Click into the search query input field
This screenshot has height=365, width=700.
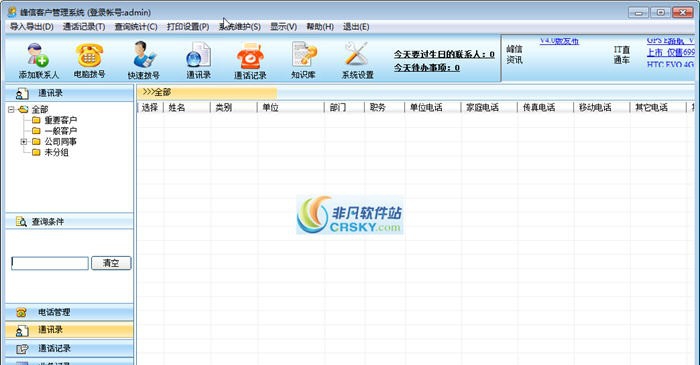click(50, 263)
